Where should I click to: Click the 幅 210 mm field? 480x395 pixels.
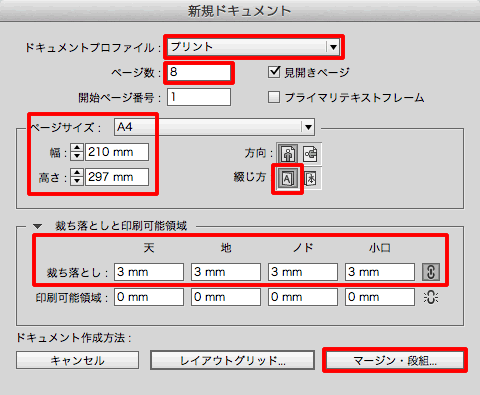tap(117, 152)
